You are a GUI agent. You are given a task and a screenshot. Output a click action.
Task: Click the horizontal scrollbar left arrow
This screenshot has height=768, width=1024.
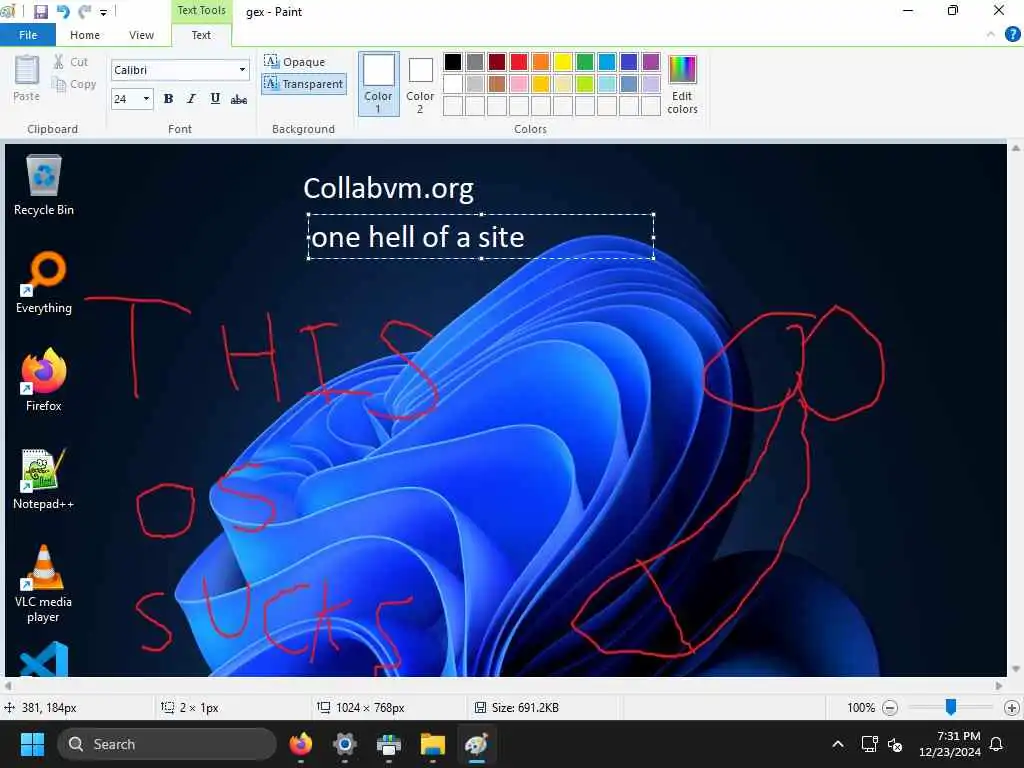coord(8,686)
